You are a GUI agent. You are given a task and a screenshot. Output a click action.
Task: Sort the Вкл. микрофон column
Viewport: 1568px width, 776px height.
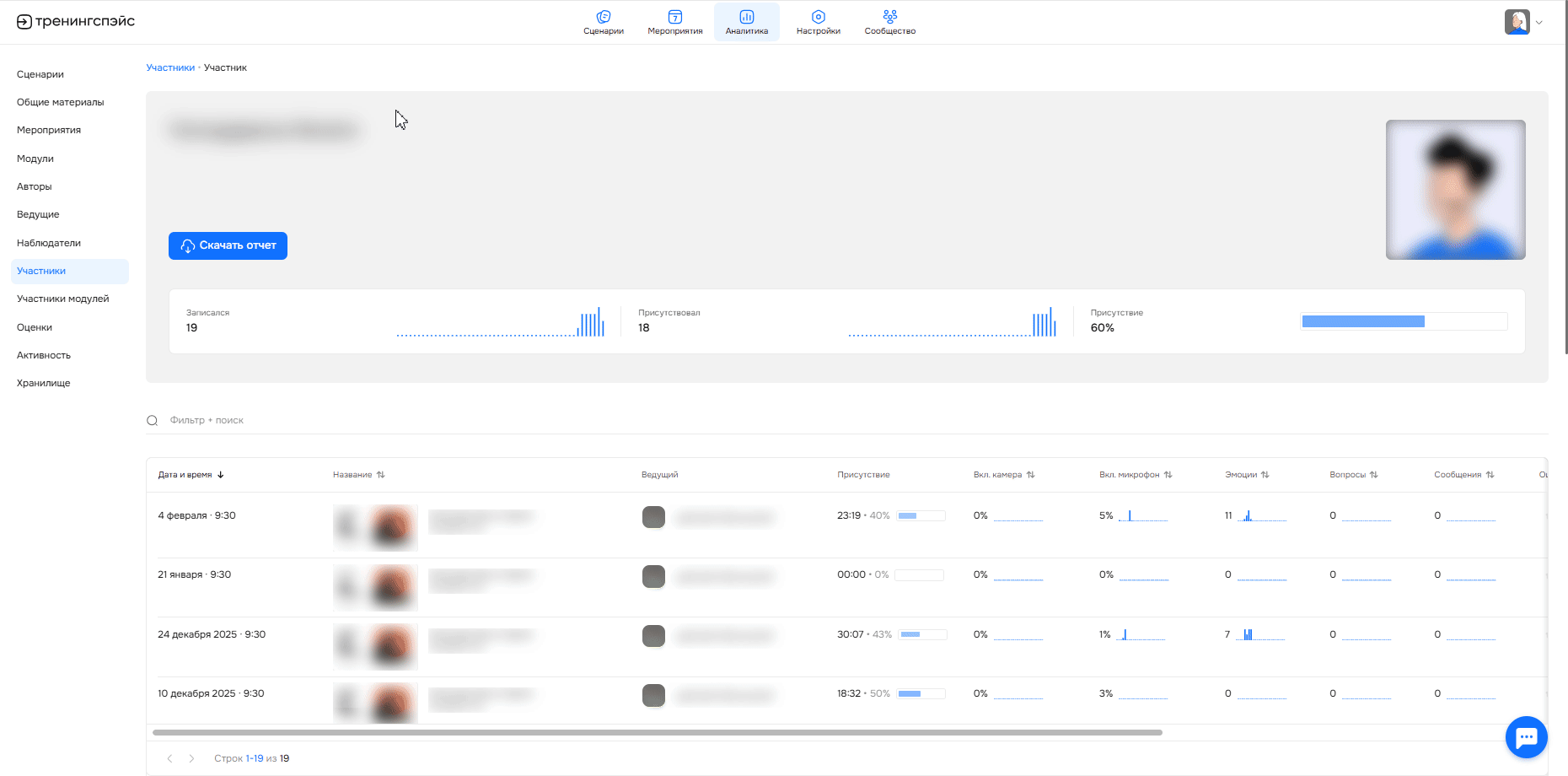click(1168, 475)
